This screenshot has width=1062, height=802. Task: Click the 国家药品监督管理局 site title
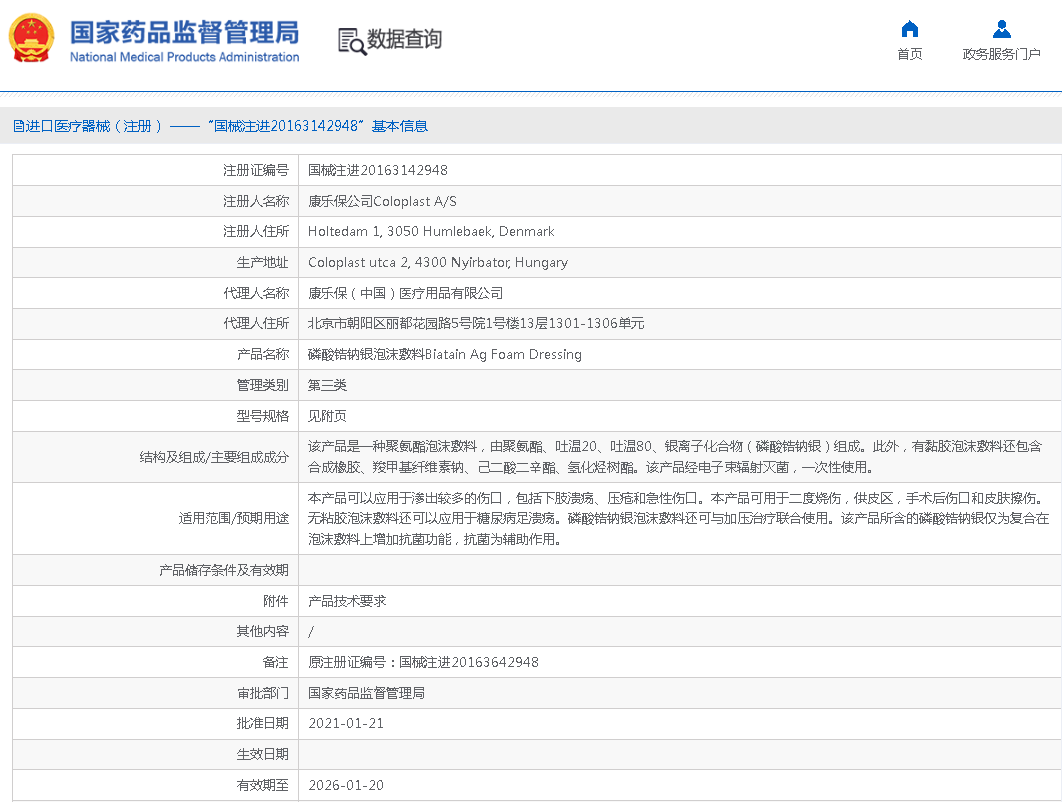click(x=184, y=33)
